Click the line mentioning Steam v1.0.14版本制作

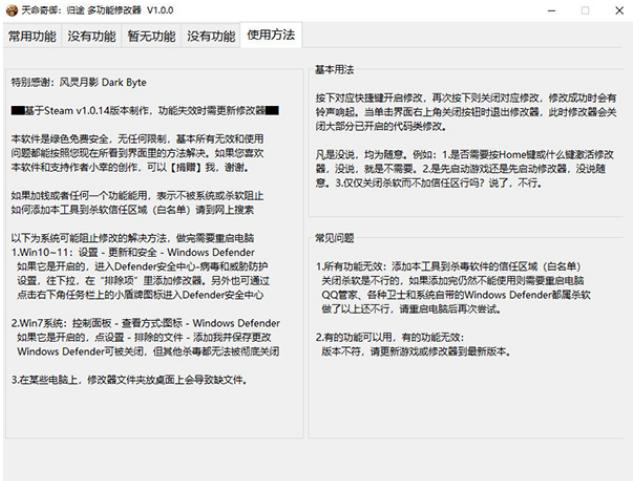(x=145, y=111)
